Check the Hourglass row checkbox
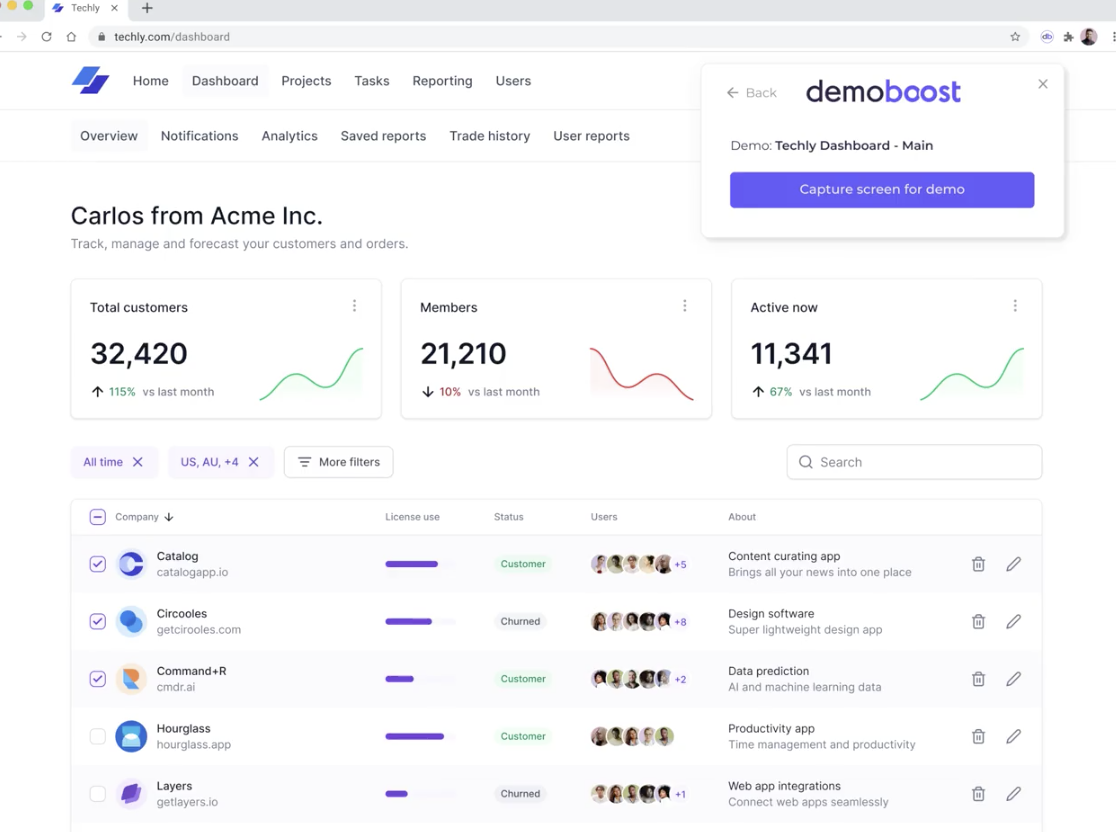The image size is (1116, 832). (x=98, y=737)
